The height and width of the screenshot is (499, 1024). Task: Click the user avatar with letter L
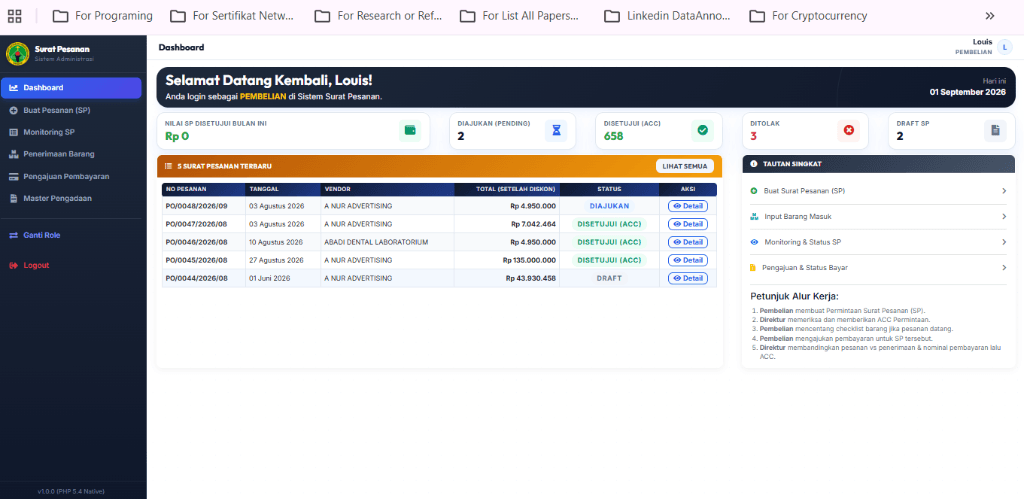coord(1004,47)
